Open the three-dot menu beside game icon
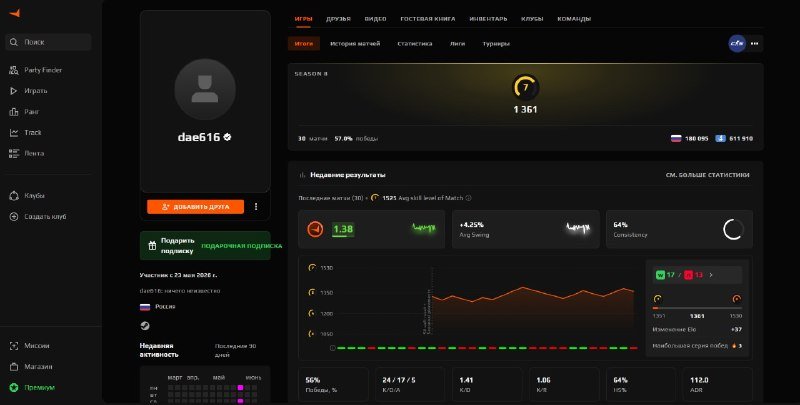The width and height of the screenshot is (800, 405). click(x=755, y=43)
